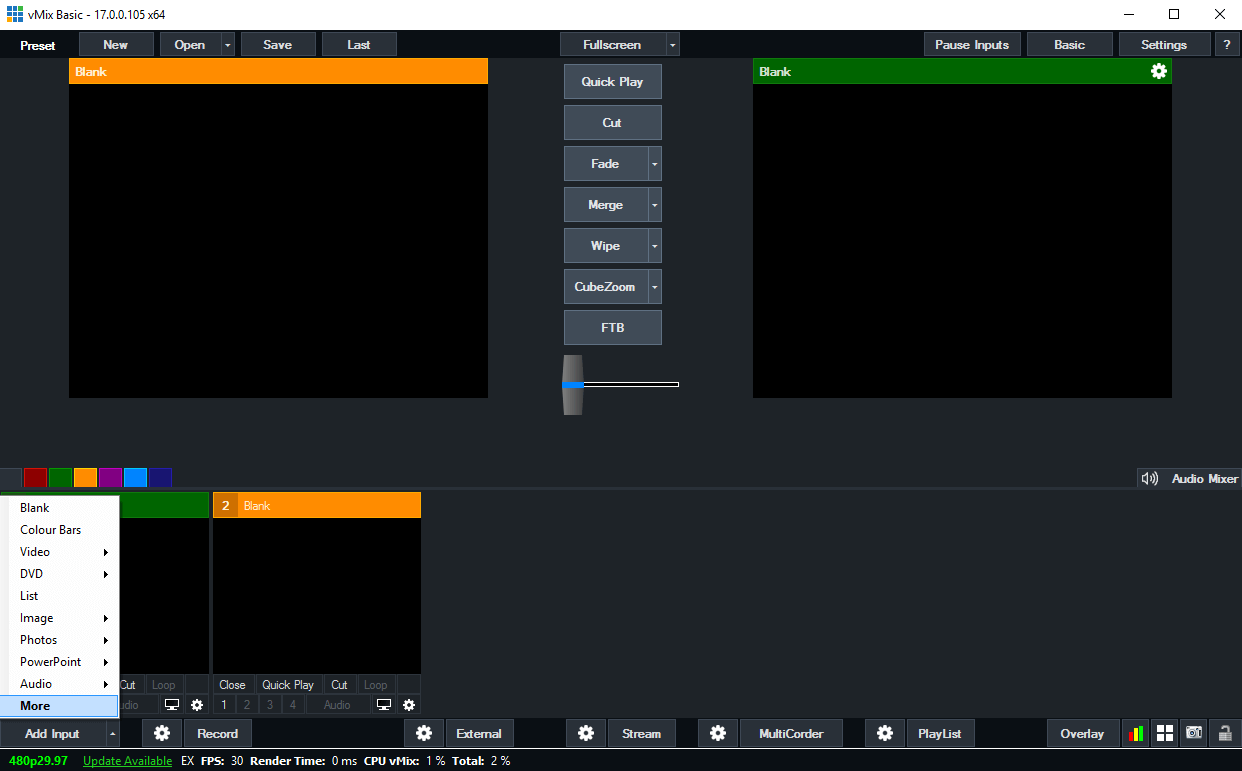Open the Audio Mixer panel

1203,478
